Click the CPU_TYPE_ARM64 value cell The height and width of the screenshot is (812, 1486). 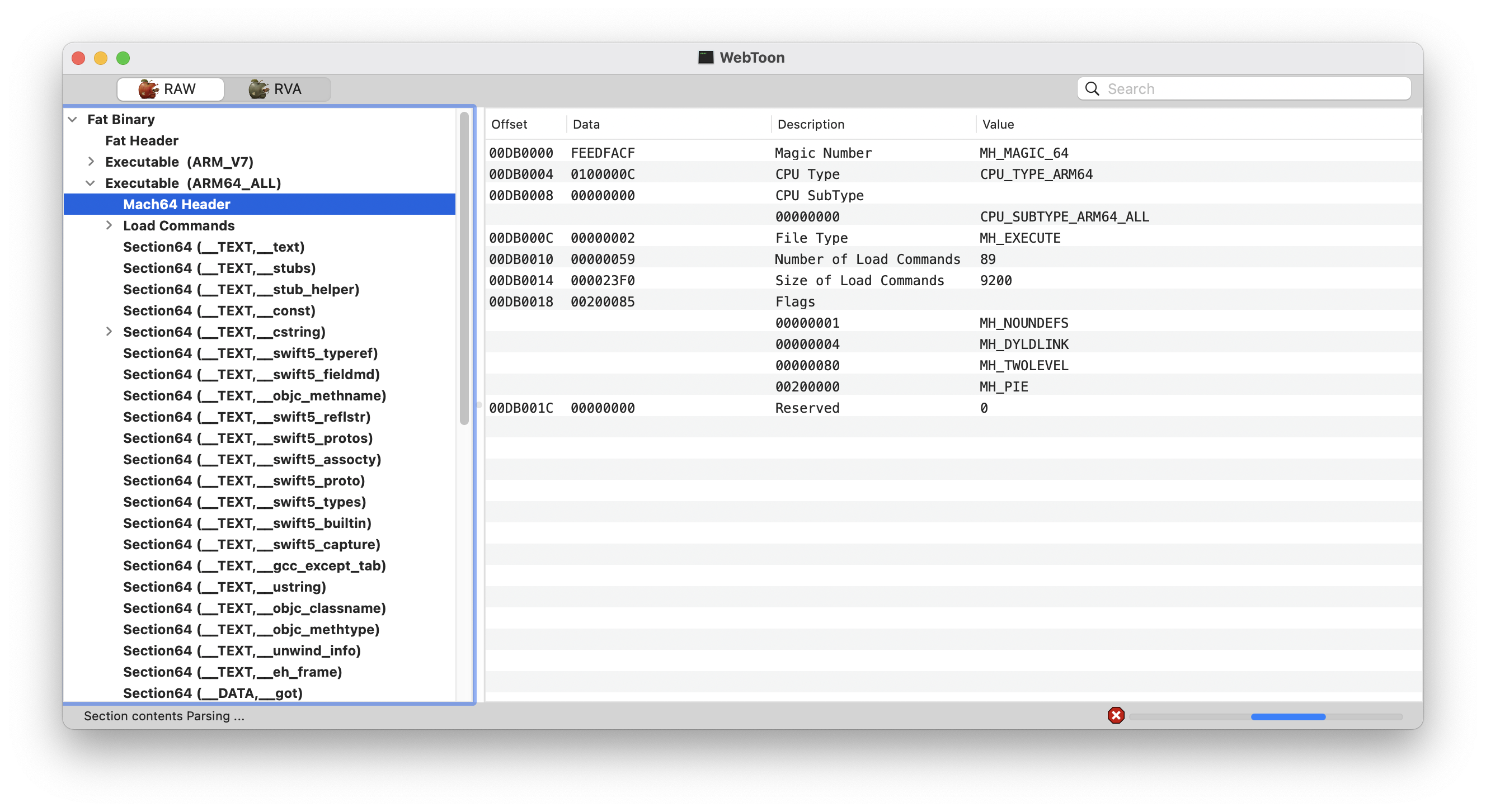pos(1036,174)
